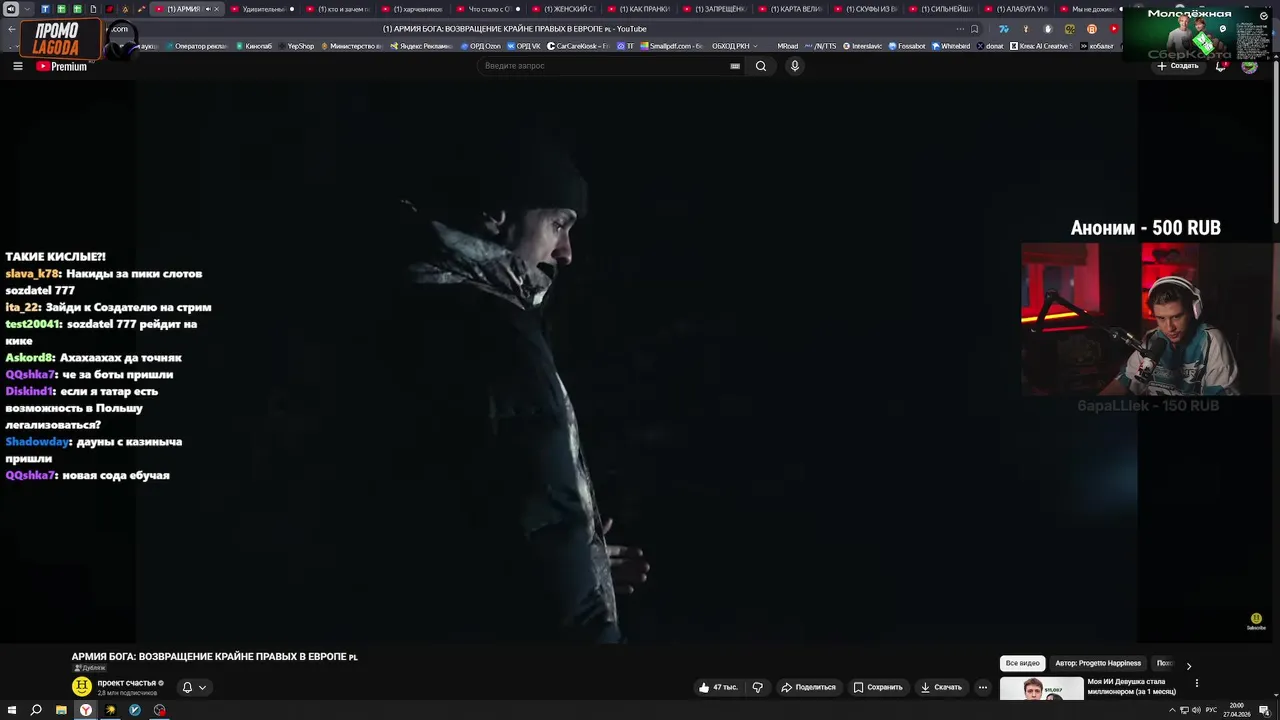This screenshot has height=720, width=1280.
Task: Open the on-screen keyboard in search box
Action: [735, 66]
